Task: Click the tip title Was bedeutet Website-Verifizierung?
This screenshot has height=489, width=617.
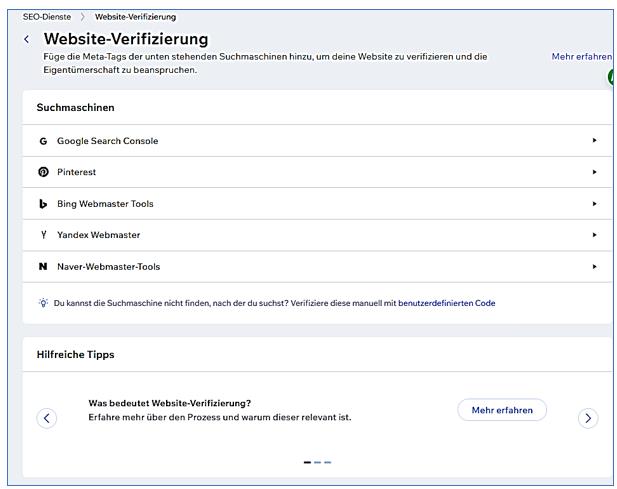Action: point(170,403)
